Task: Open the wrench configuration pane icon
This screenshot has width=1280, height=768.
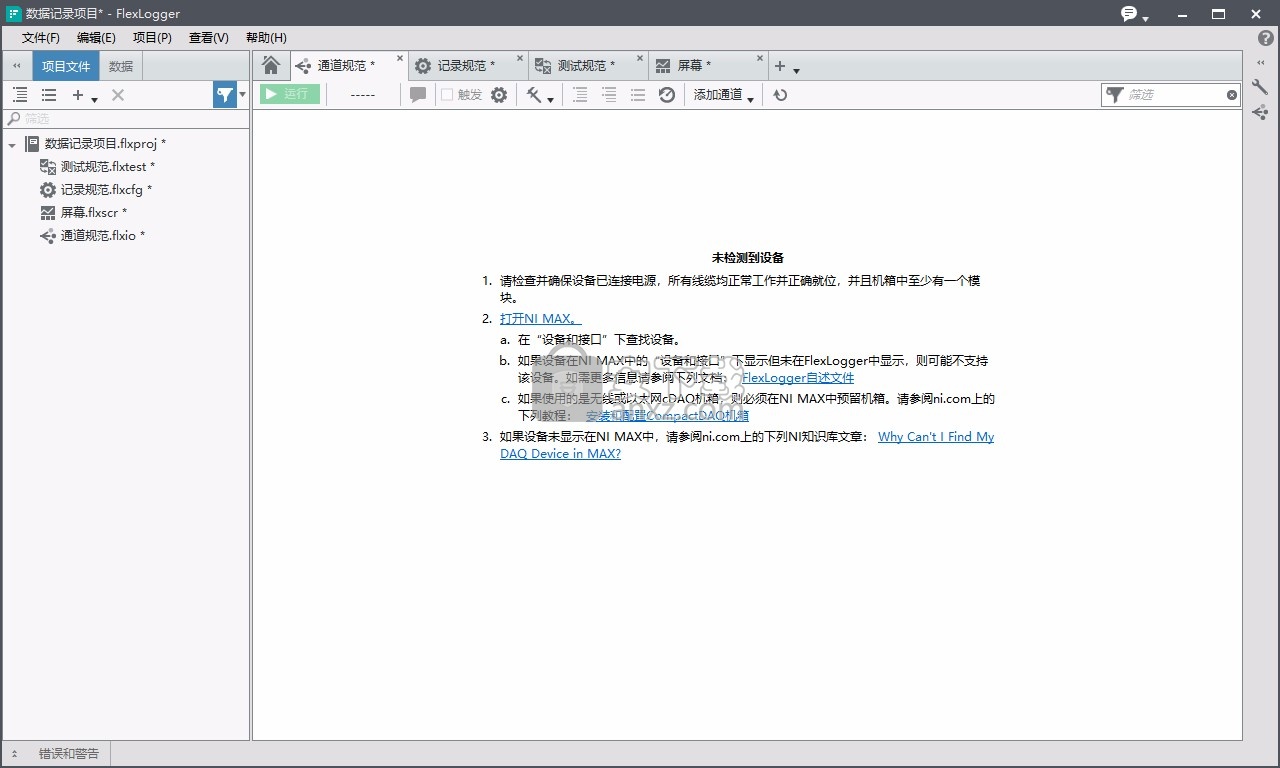Action: pyautogui.click(x=1260, y=88)
